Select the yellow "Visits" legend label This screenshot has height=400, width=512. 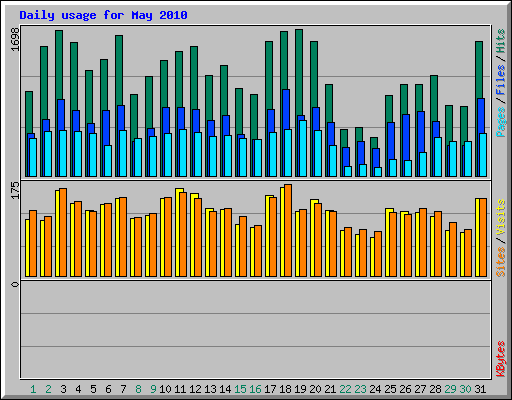click(x=501, y=218)
